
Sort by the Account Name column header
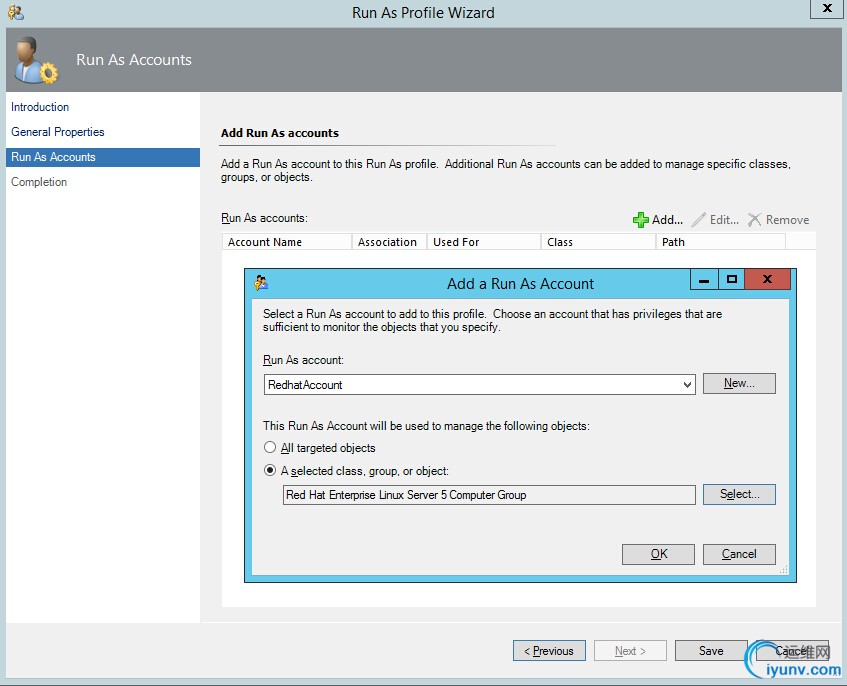click(x=287, y=242)
